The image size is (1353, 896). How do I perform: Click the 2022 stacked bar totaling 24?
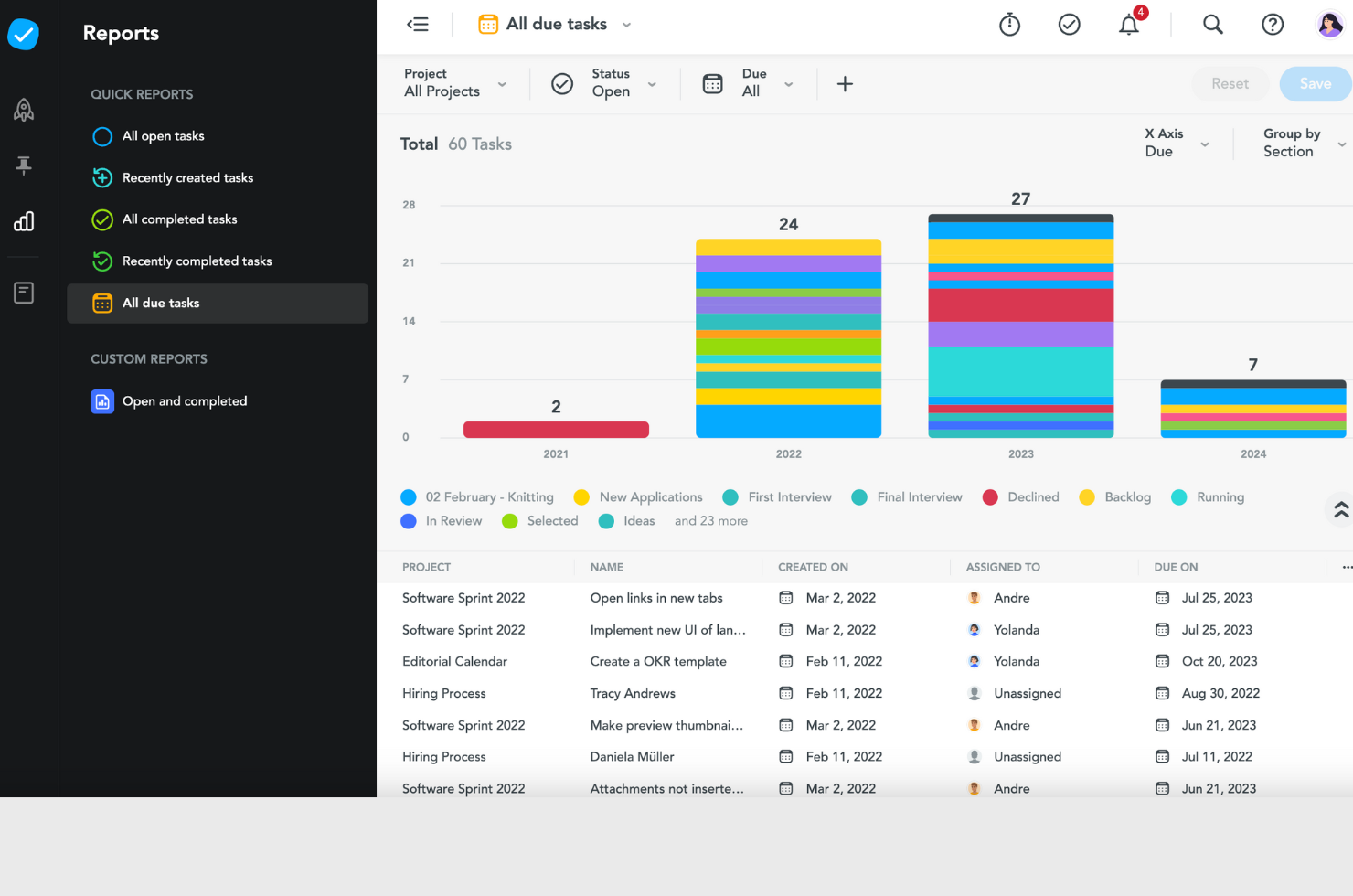[788, 338]
